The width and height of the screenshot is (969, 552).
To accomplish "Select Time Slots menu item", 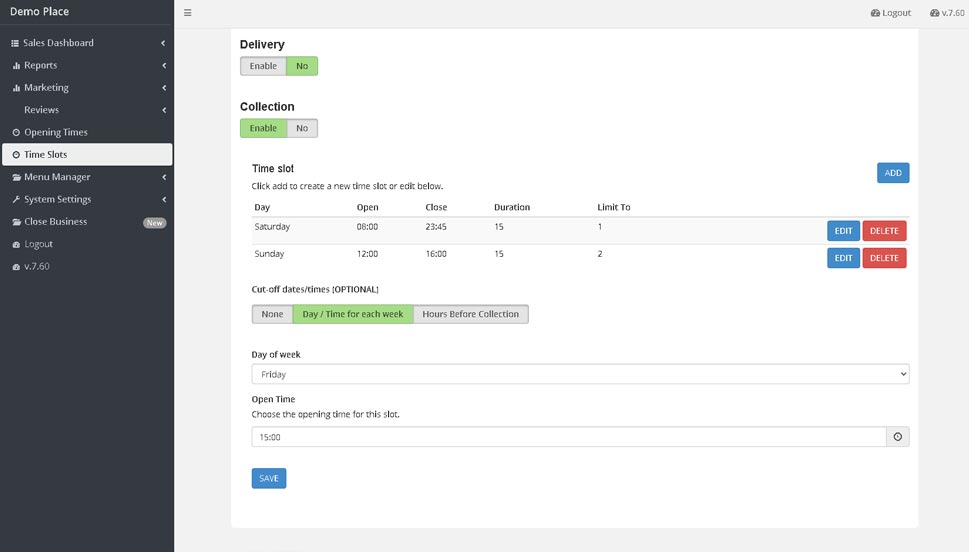I will point(87,155).
